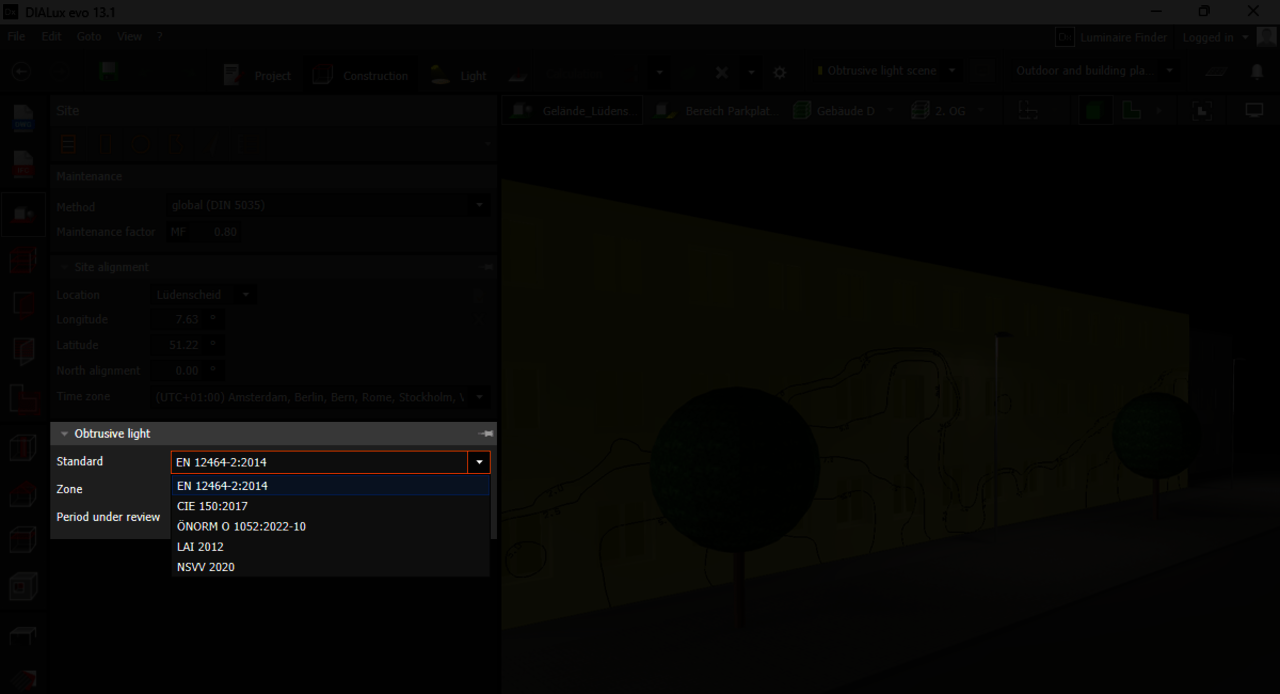Click the X delete icon in the toolbar
The image size is (1280, 694).
coord(722,73)
